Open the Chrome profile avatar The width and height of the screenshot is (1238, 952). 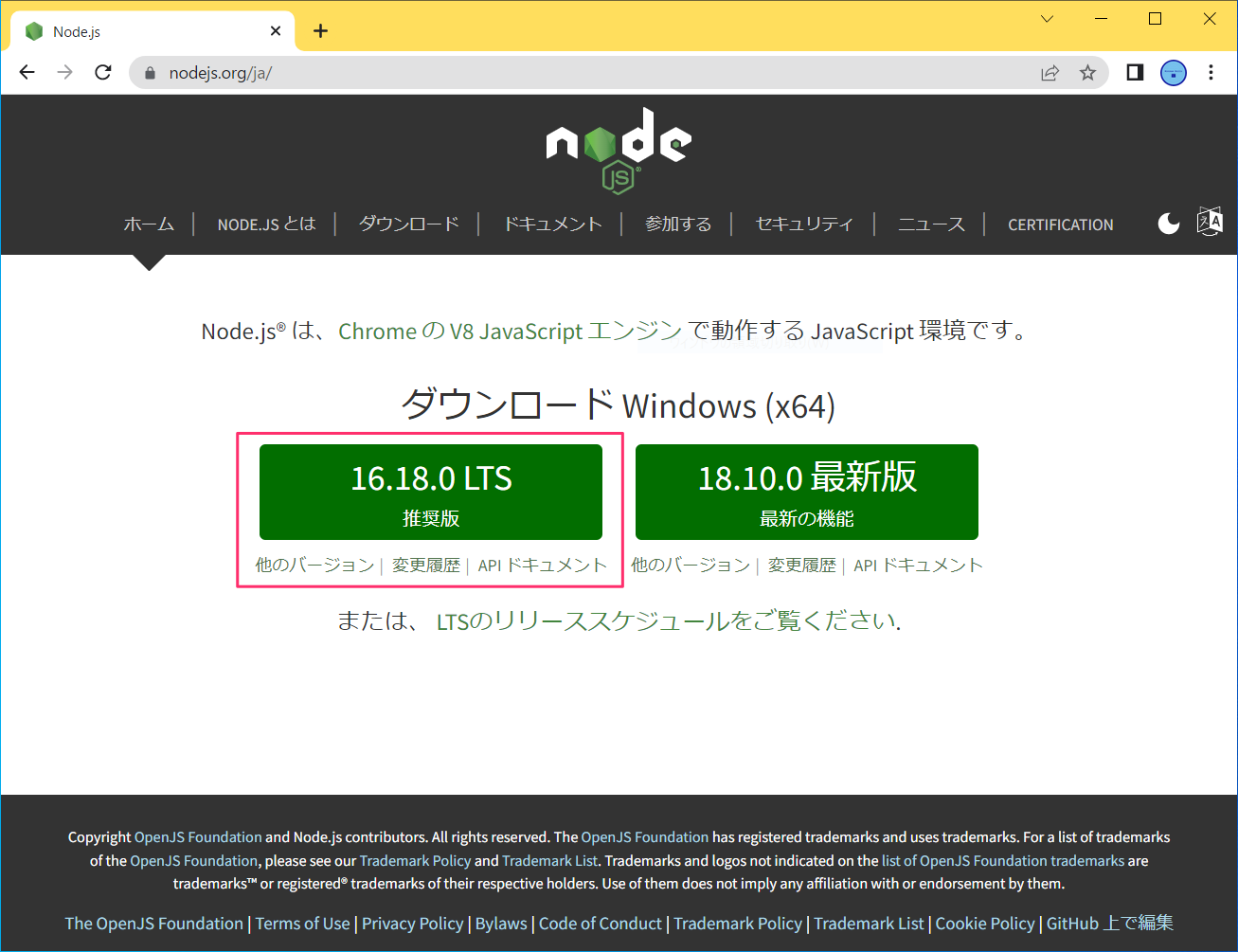(x=1174, y=73)
